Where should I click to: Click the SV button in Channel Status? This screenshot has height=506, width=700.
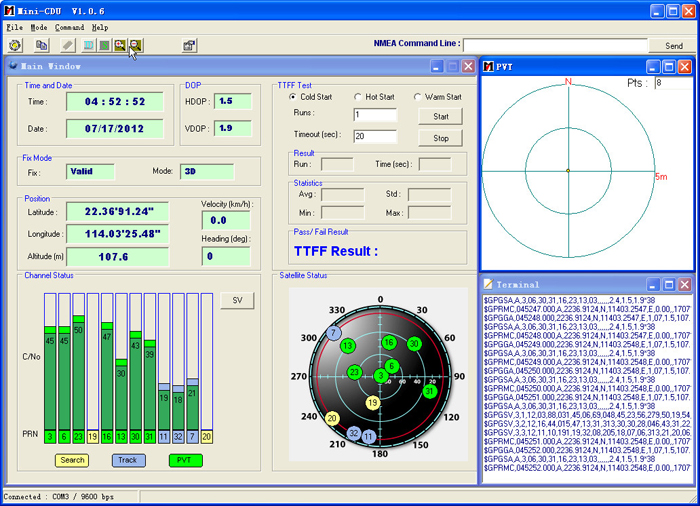coord(237,301)
